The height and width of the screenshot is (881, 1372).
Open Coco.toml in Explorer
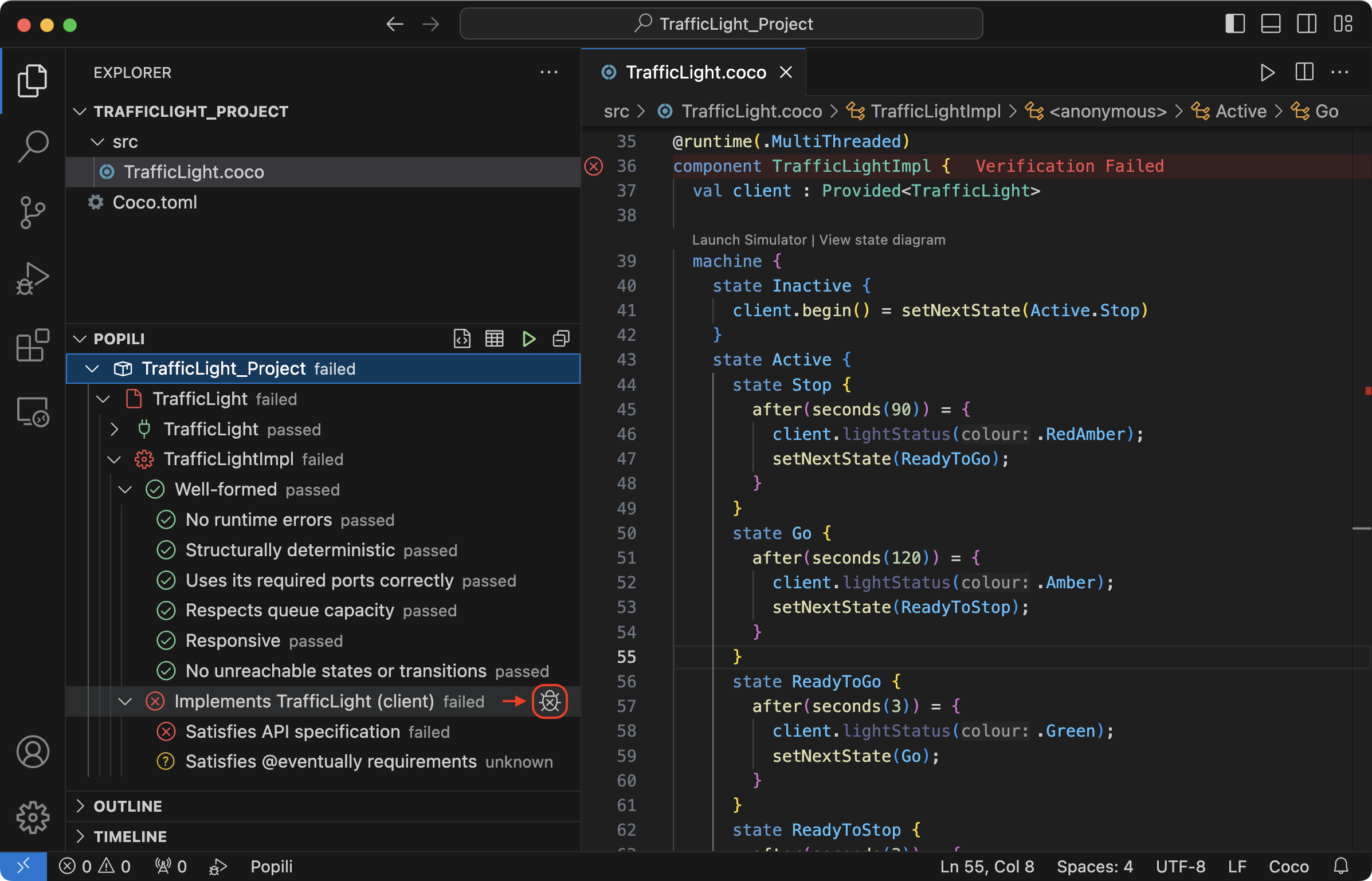[x=323, y=203]
